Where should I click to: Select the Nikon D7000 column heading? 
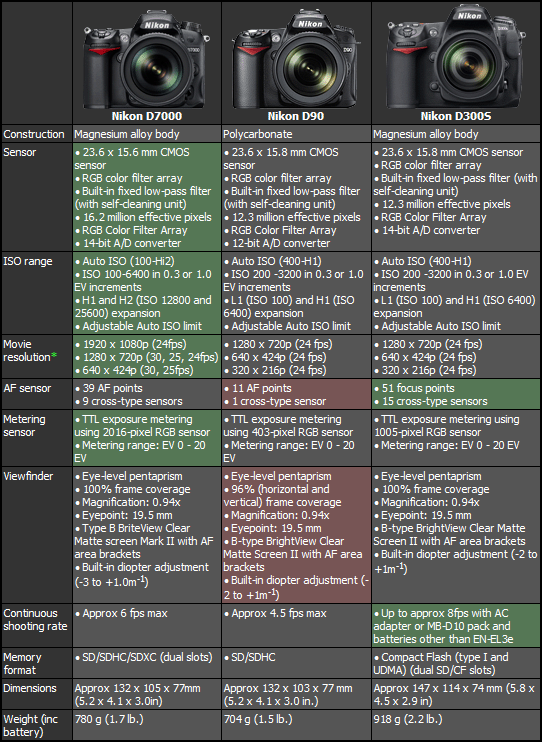coord(147,116)
